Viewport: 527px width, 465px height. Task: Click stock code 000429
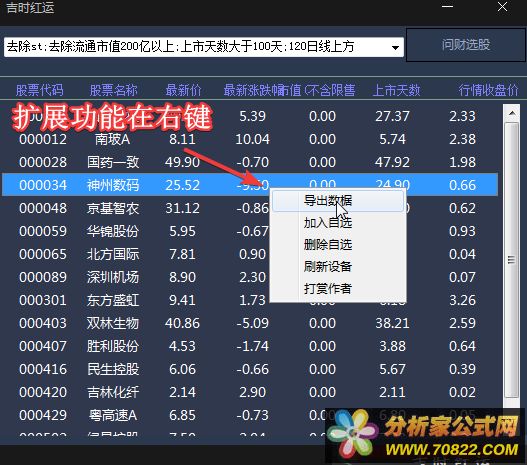[x=43, y=415]
